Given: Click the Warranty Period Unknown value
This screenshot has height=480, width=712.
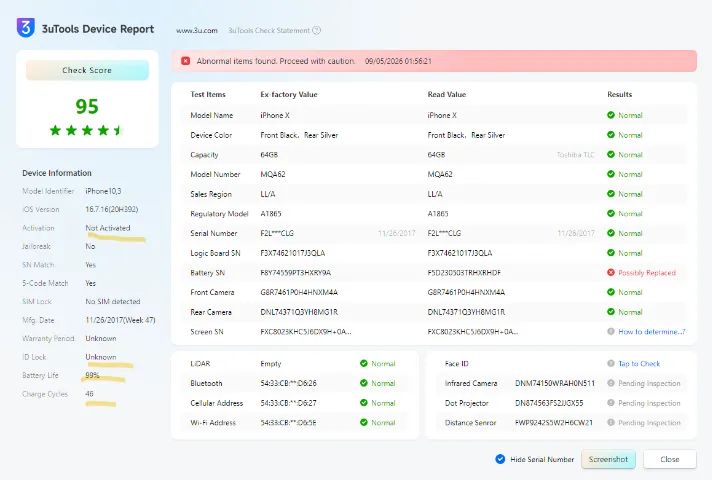Looking at the screenshot, I should (x=101, y=338).
